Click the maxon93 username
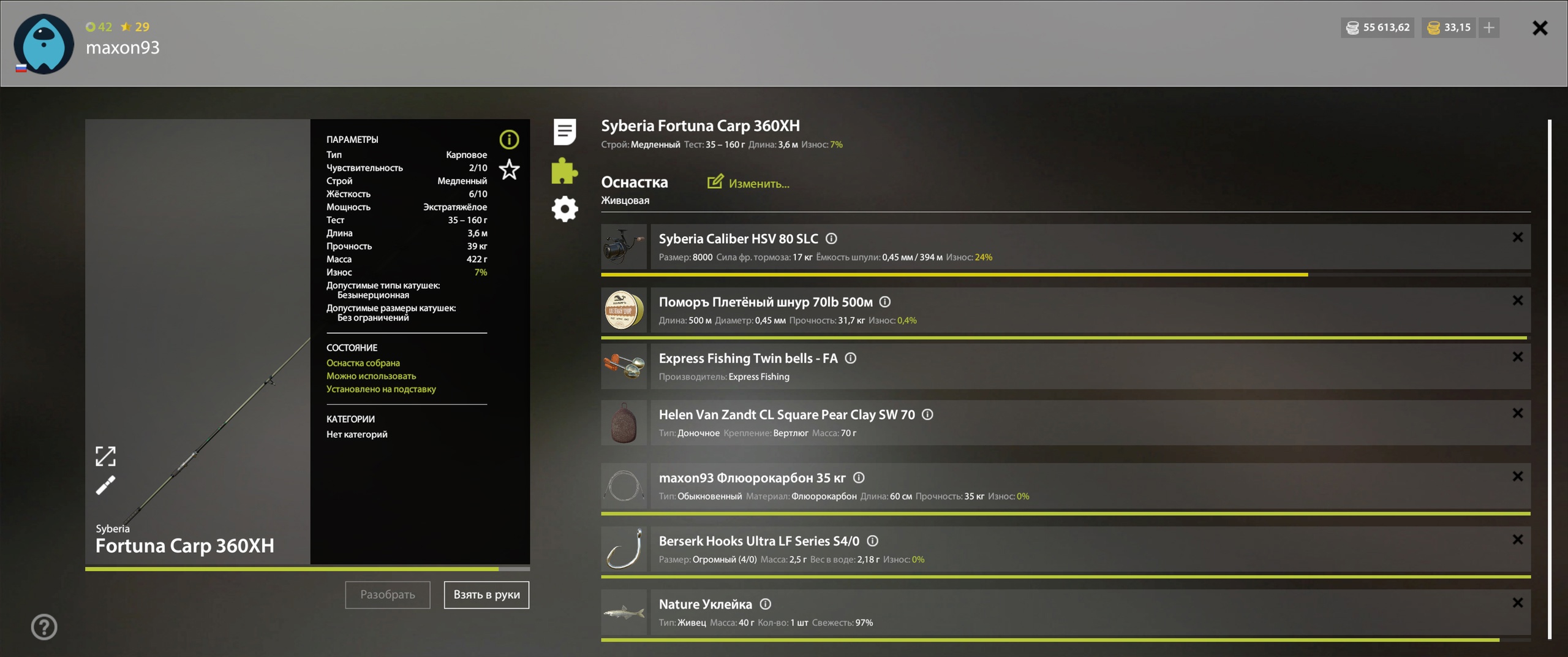1568x657 pixels. (x=123, y=47)
